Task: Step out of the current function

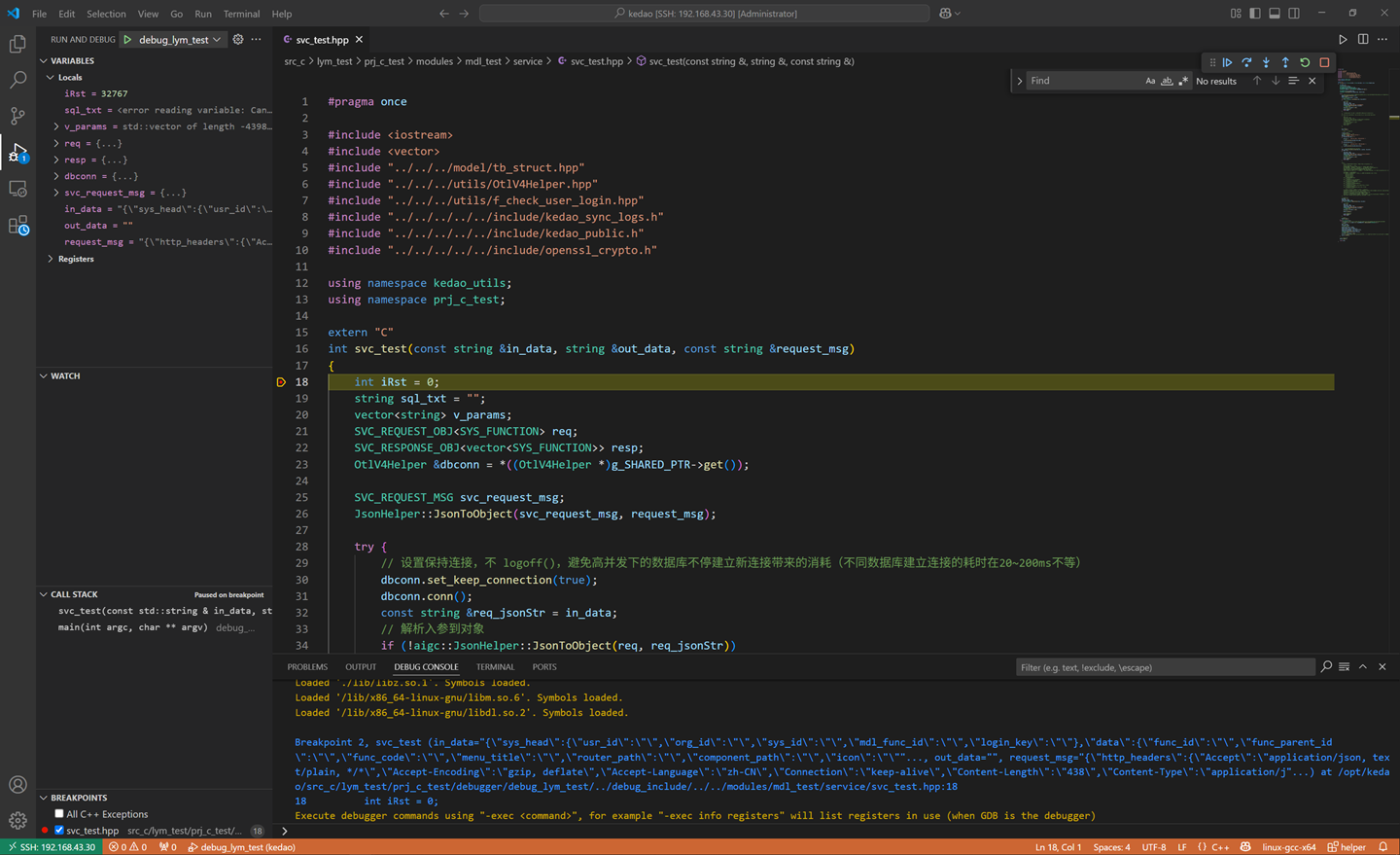Action: click(x=1285, y=62)
